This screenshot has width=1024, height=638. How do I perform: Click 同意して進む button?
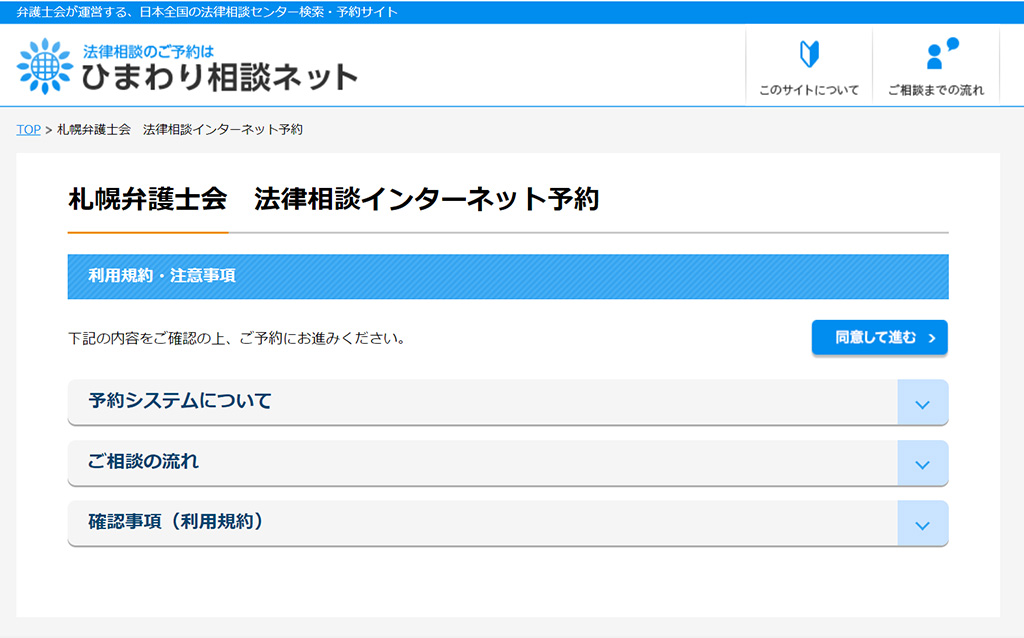[880, 338]
